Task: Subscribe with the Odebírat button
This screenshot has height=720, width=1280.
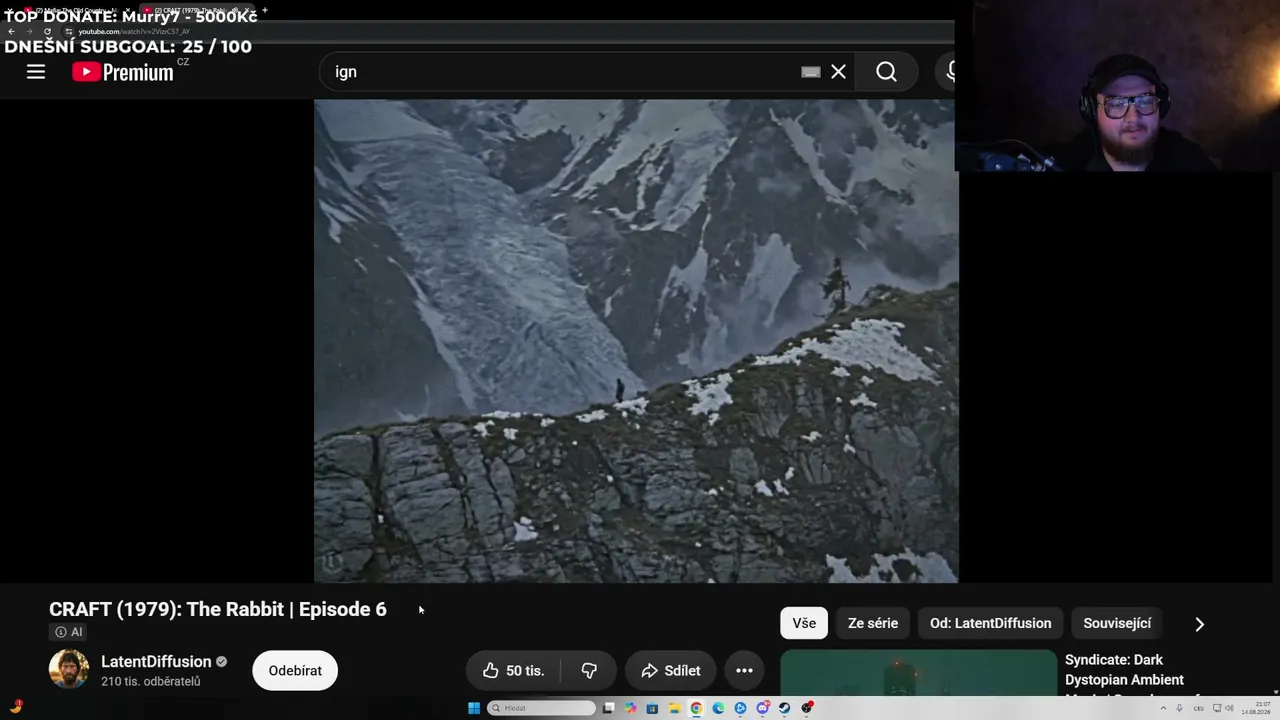Action: (x=295, y=671)
